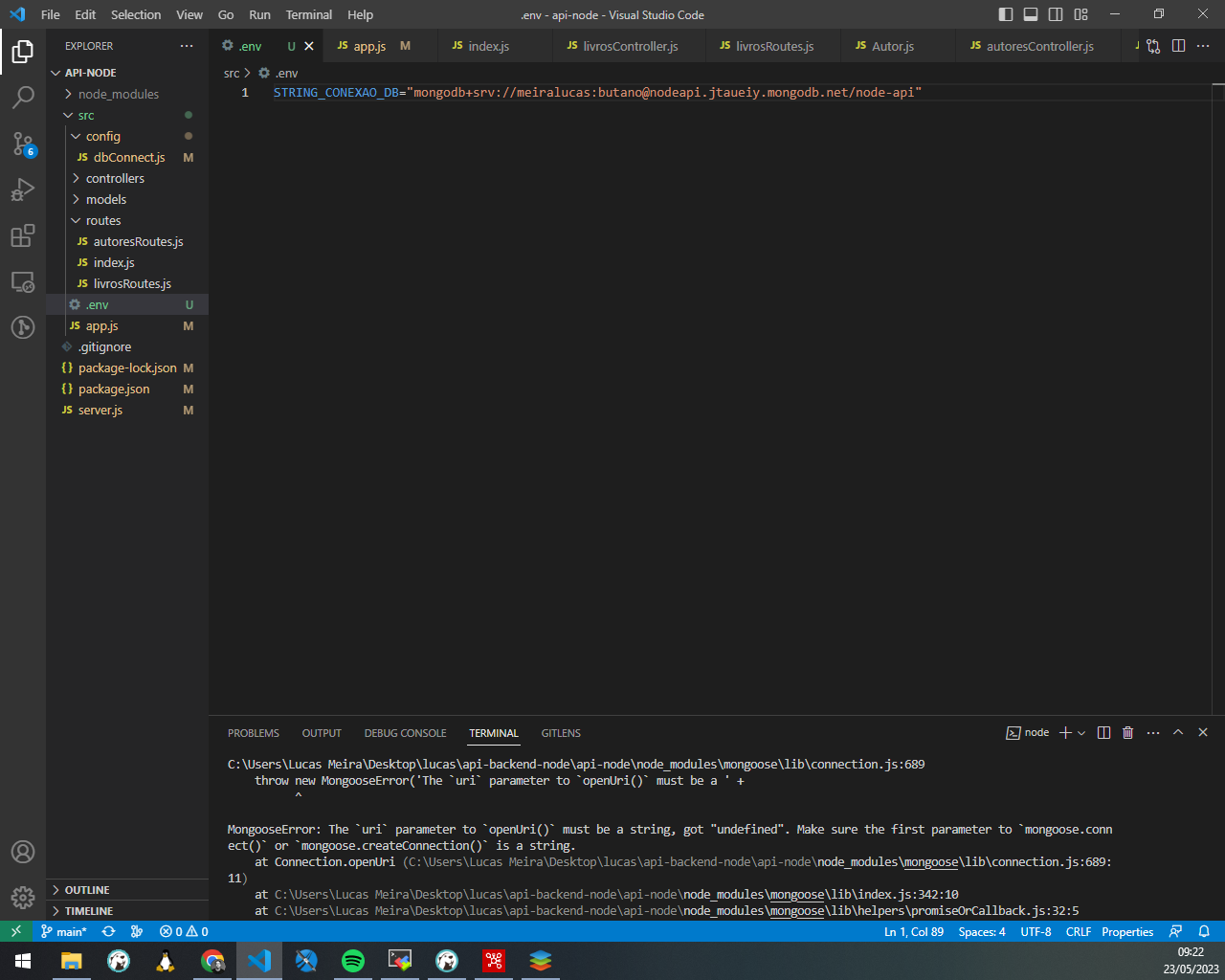The width and height of the screenshot is (1225, 980).
Task: Open Remote Explorer view icon
Action: 23,281
